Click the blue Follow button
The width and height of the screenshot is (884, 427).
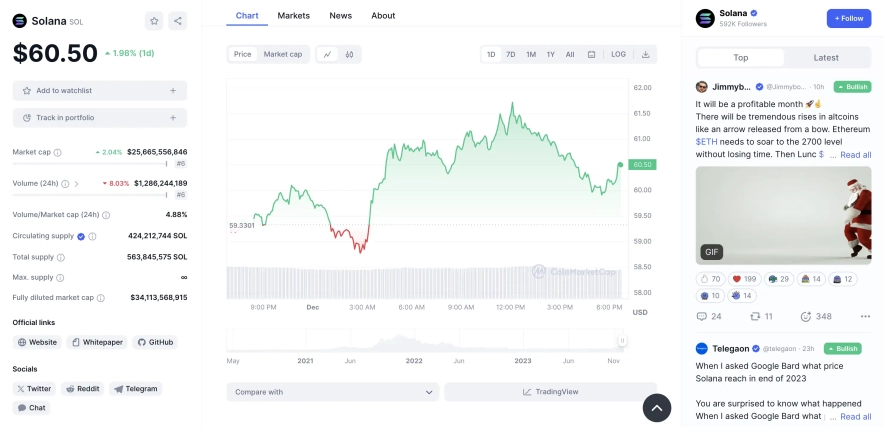[x=848, y=18]
